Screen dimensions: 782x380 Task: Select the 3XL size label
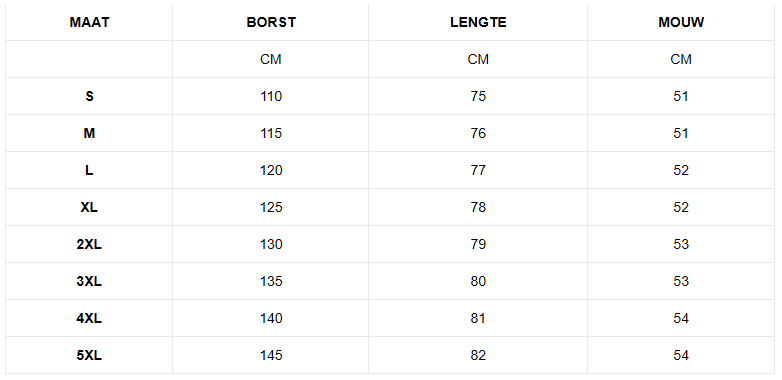coord(89,281)
